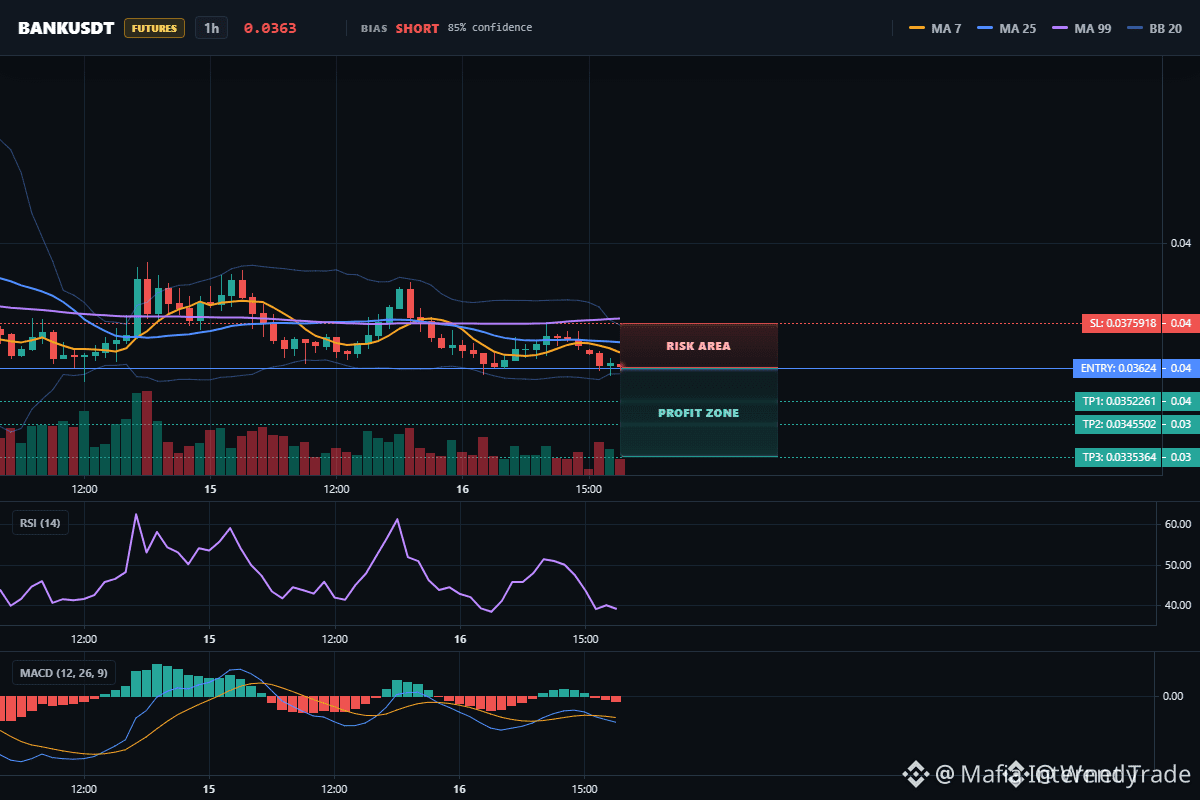Open the MACD (12, 26, 9) label
This screenshot has width=1200, height=800.
63,673
